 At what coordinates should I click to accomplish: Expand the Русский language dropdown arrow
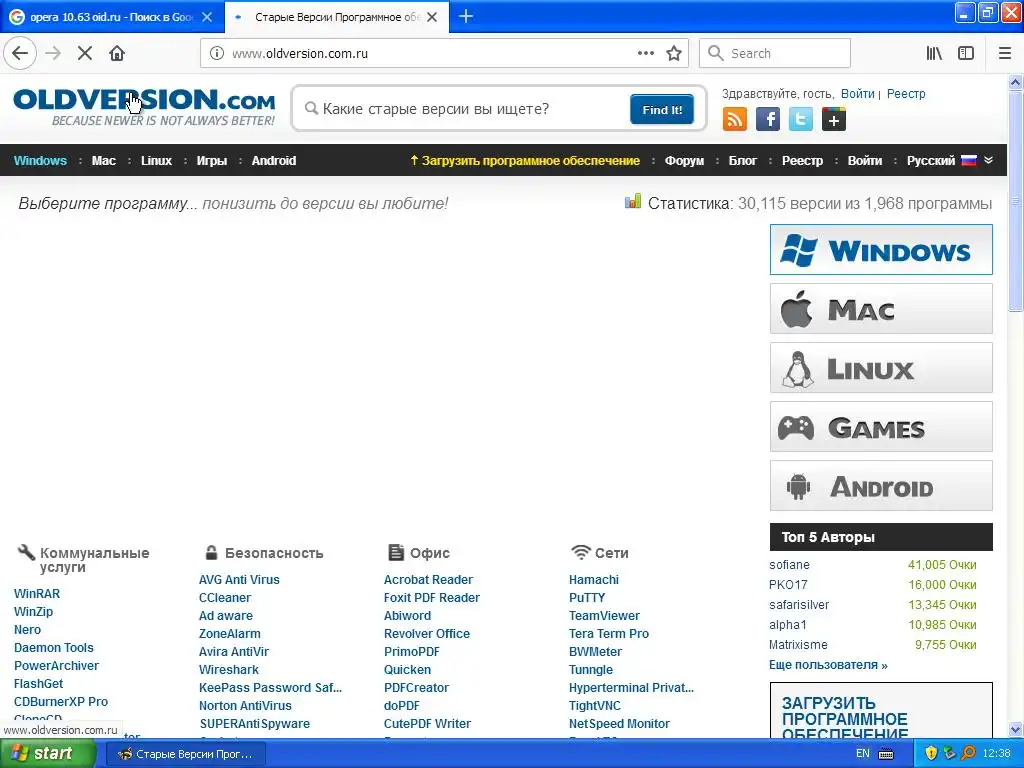(989, 160)
